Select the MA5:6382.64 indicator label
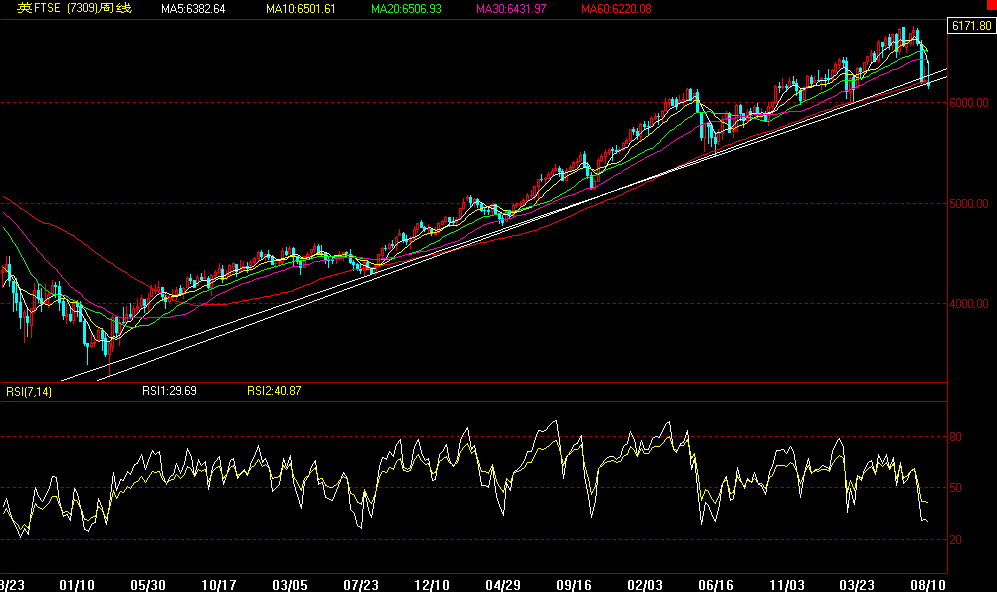Screen dimensions: 997x592 (195, 10)
